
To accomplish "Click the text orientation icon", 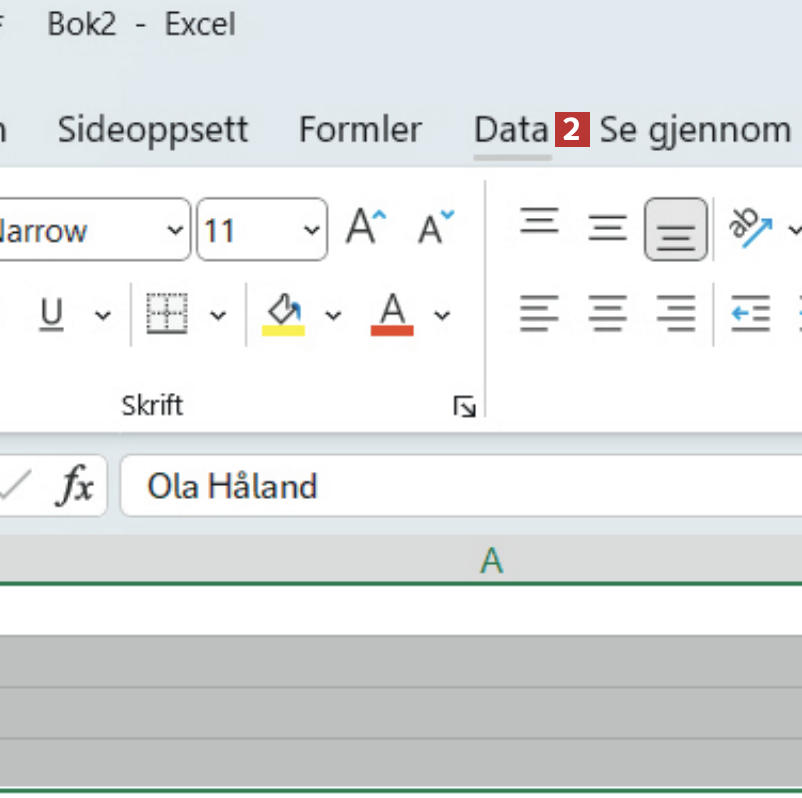I will click(750, 229).
